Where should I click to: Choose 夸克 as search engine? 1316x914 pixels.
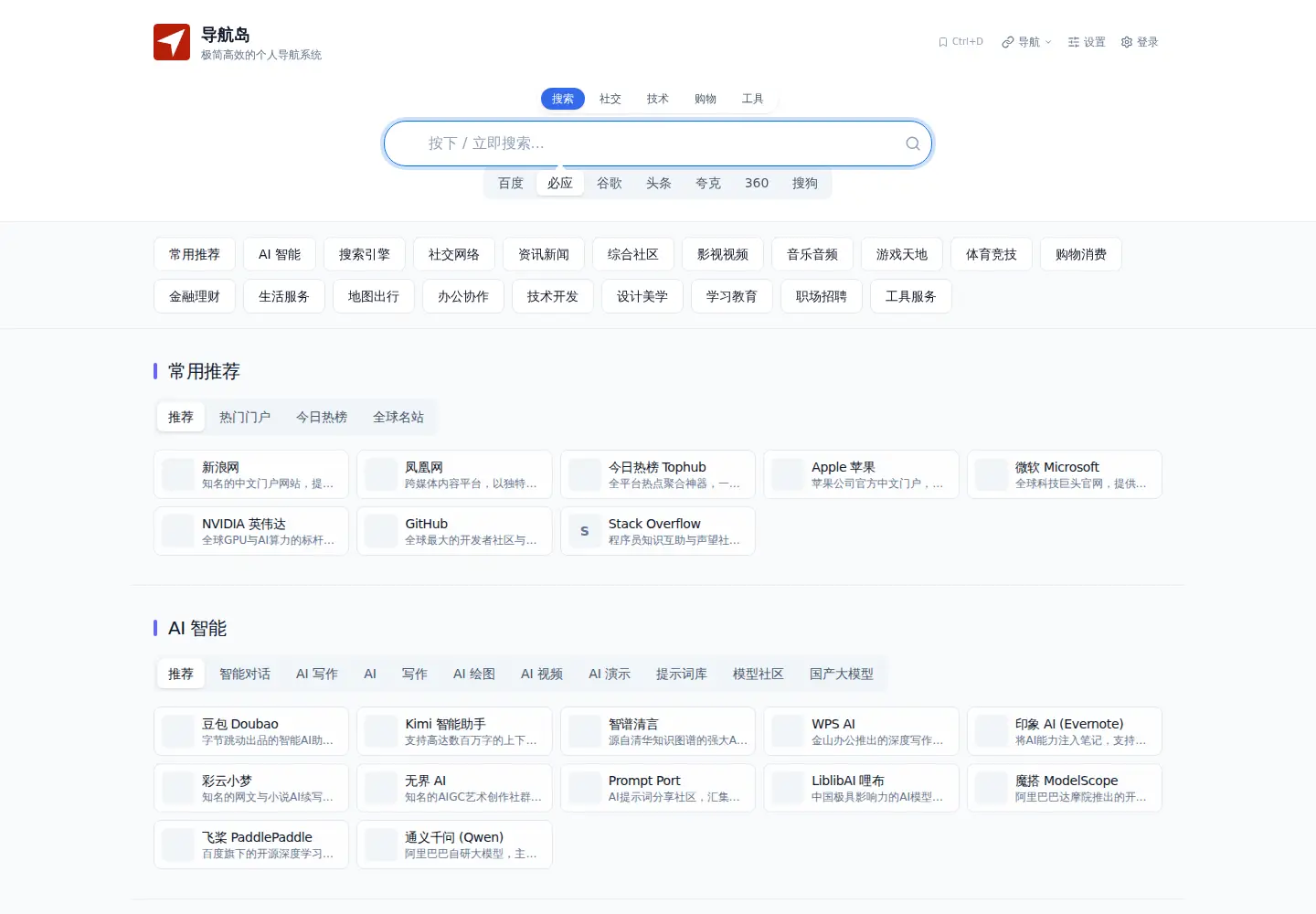tap(708, 183)
